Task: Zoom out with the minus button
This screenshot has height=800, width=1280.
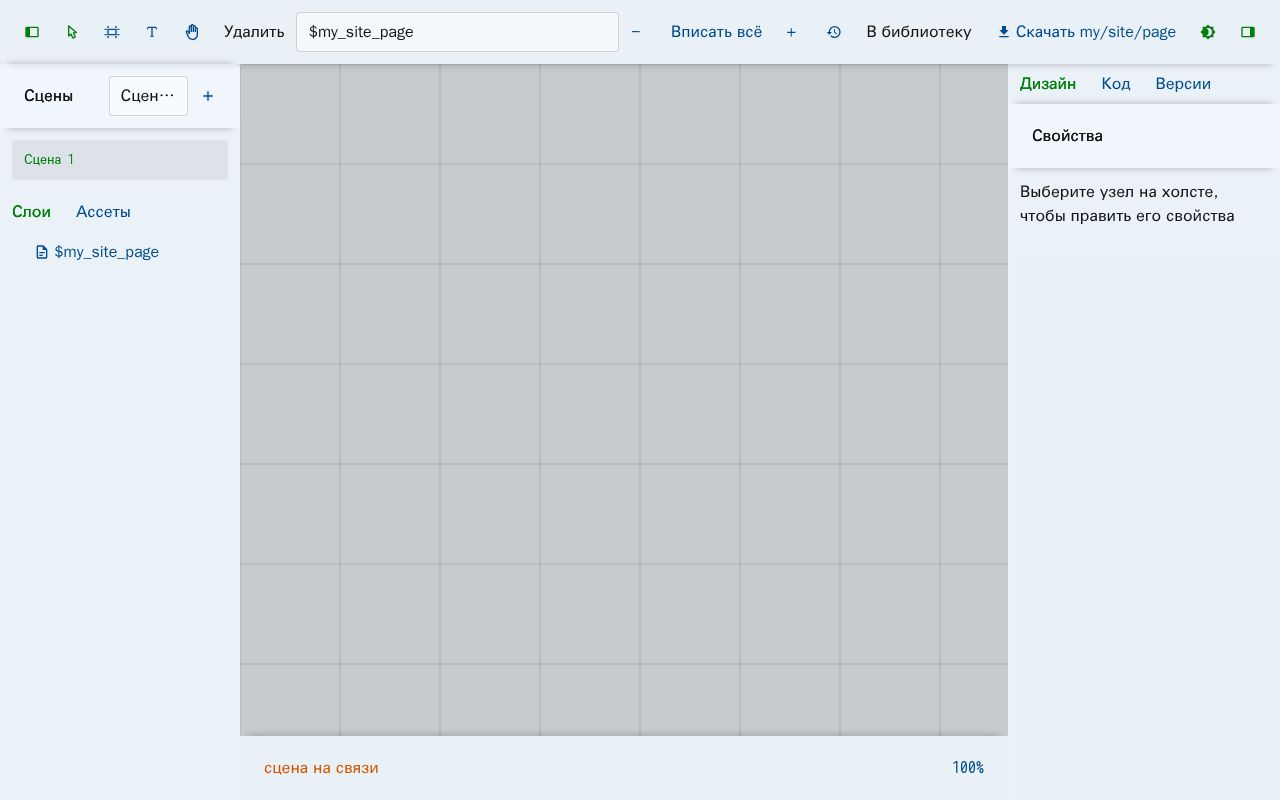Action: 636,32
